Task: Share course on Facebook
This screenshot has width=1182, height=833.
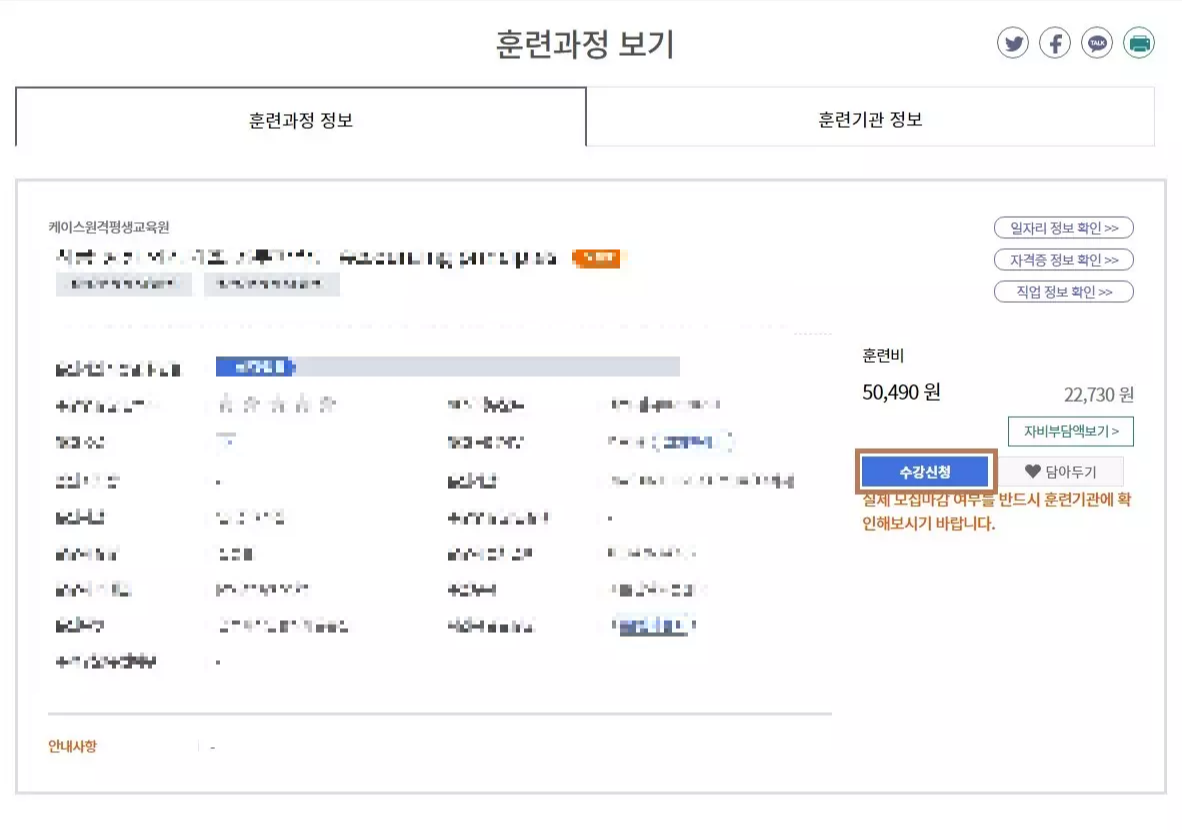Action: 1055,43
